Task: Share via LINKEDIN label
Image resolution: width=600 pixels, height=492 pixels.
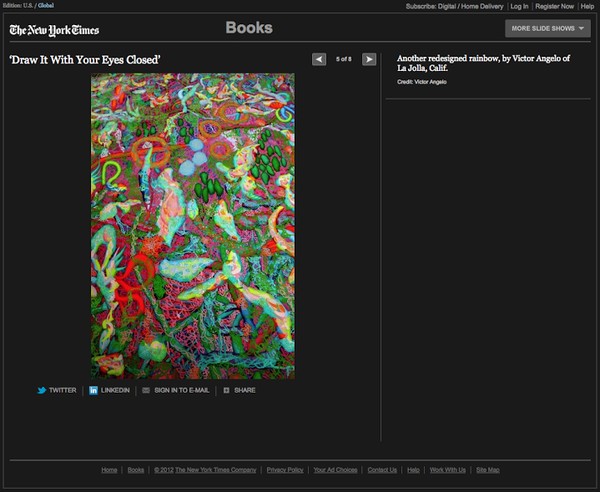Action: 115,390
